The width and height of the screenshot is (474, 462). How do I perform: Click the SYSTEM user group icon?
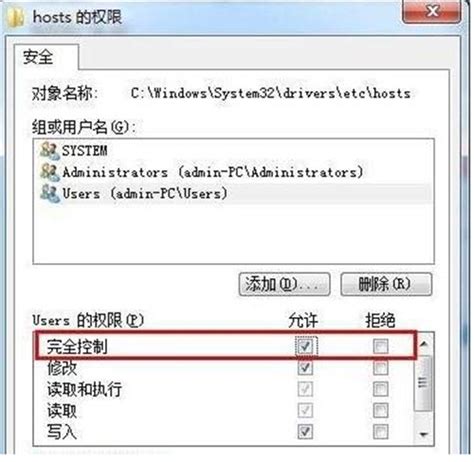(50, 150)
